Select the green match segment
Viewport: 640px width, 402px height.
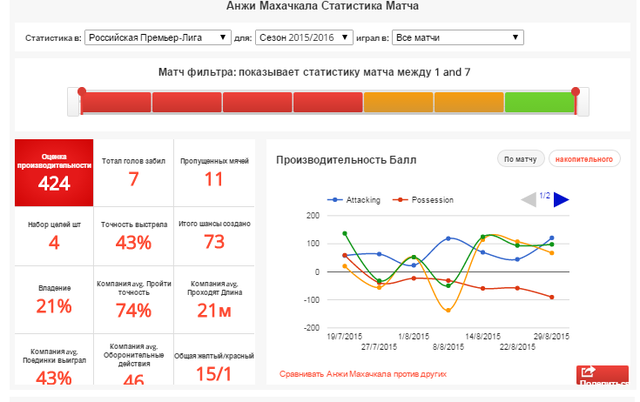(540, 102)
